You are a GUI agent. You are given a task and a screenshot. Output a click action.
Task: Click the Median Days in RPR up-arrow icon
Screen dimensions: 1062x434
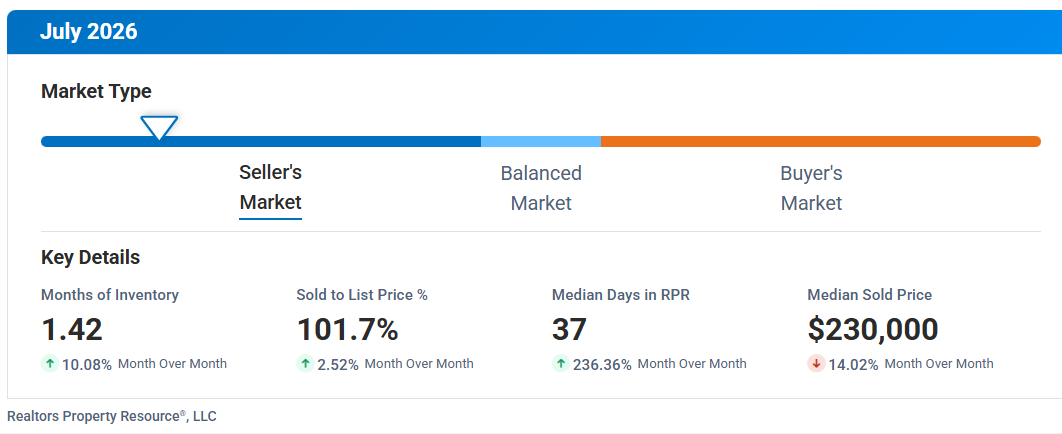pyautogui.click(x=561, y=364)
